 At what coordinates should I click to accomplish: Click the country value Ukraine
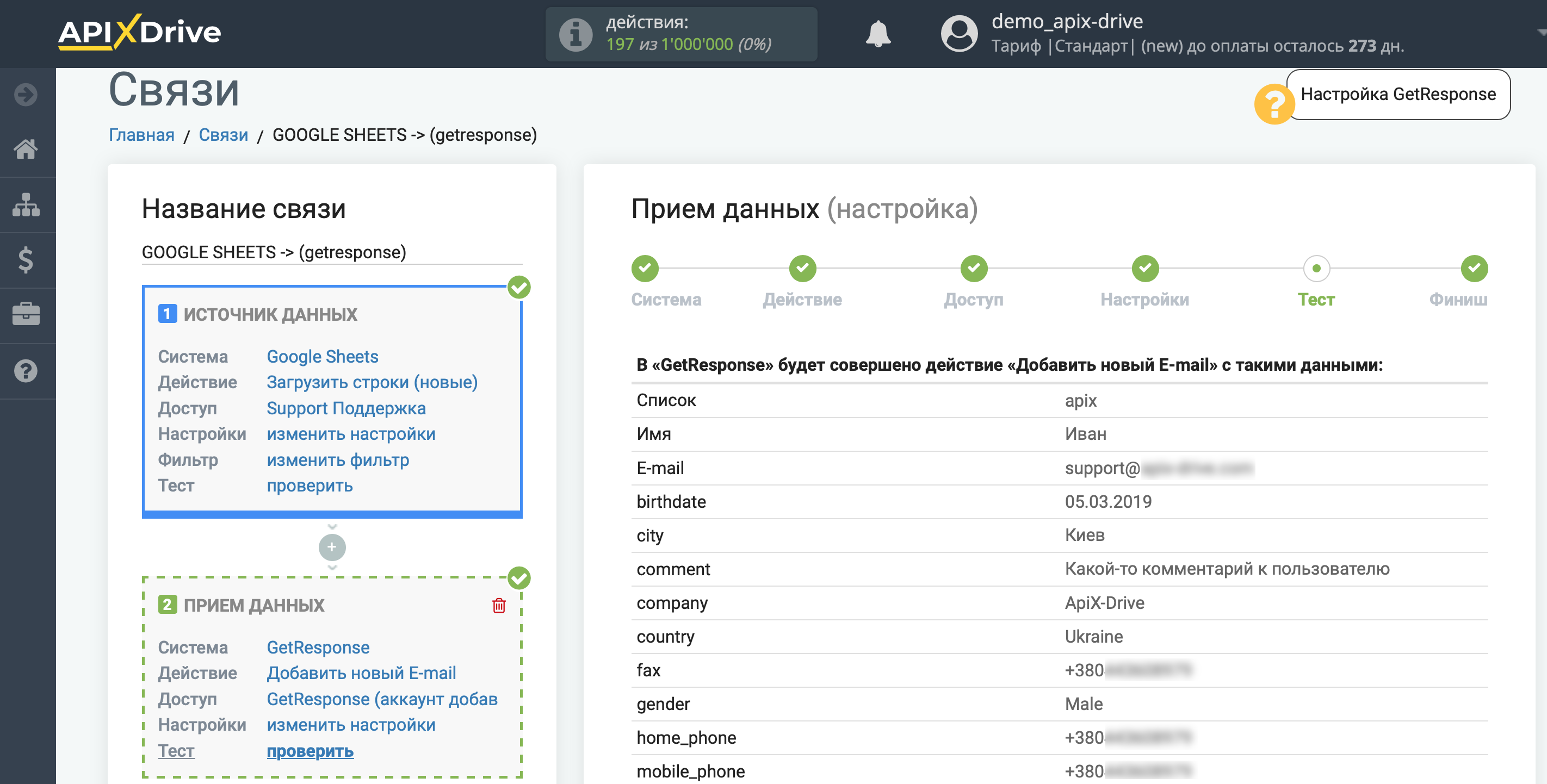(x=1093, y=636)
